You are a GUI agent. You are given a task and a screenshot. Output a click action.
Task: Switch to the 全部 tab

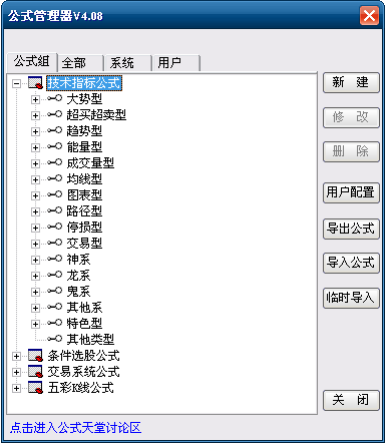coord(80,63)
